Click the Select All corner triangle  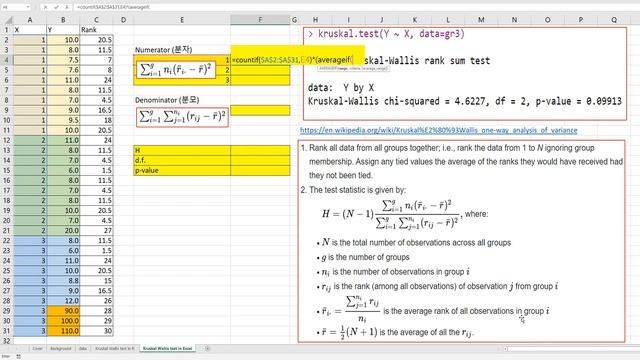[8, 20]
